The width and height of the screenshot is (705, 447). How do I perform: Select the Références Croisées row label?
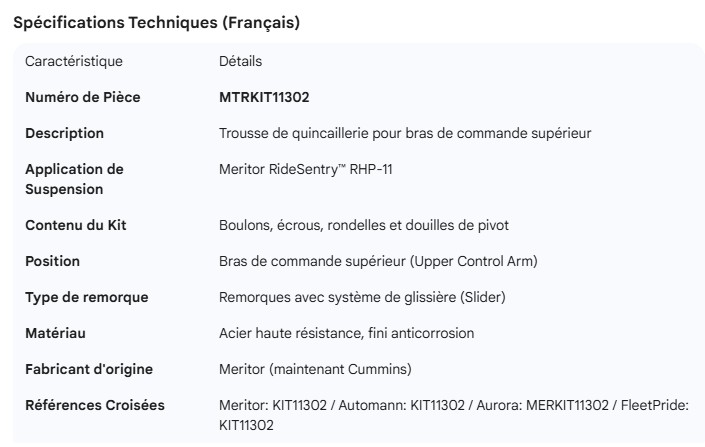(x=94, y=406)
